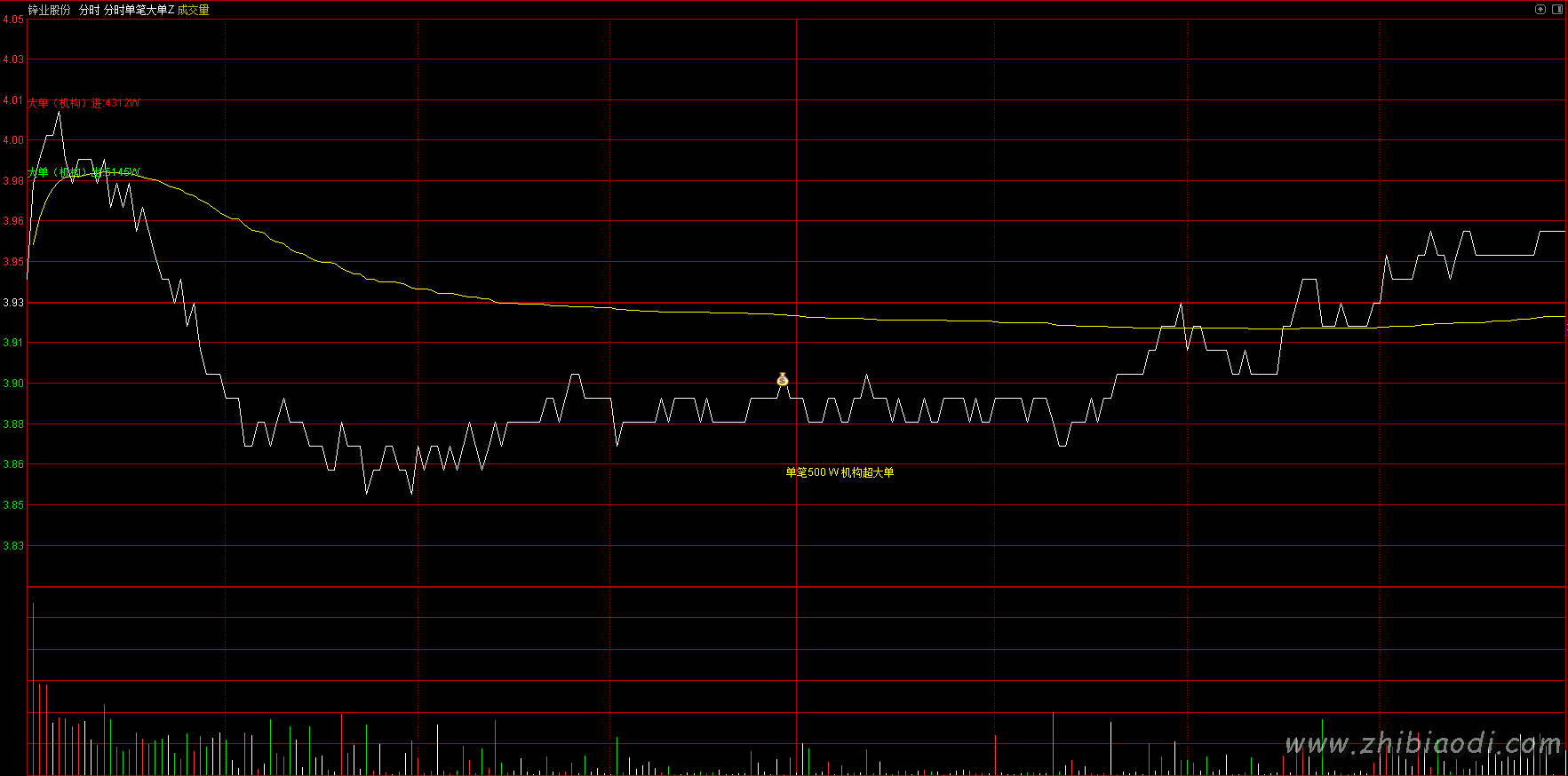Viewport: 1568px width, 776px height.
Task: Click the 3.90 price axis label
Action: pyautogui.click(x=13, y=384)
